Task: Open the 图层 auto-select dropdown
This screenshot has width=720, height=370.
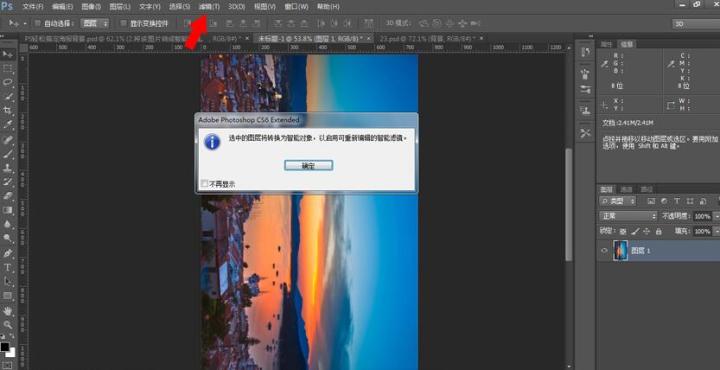Action: point(95,23)
